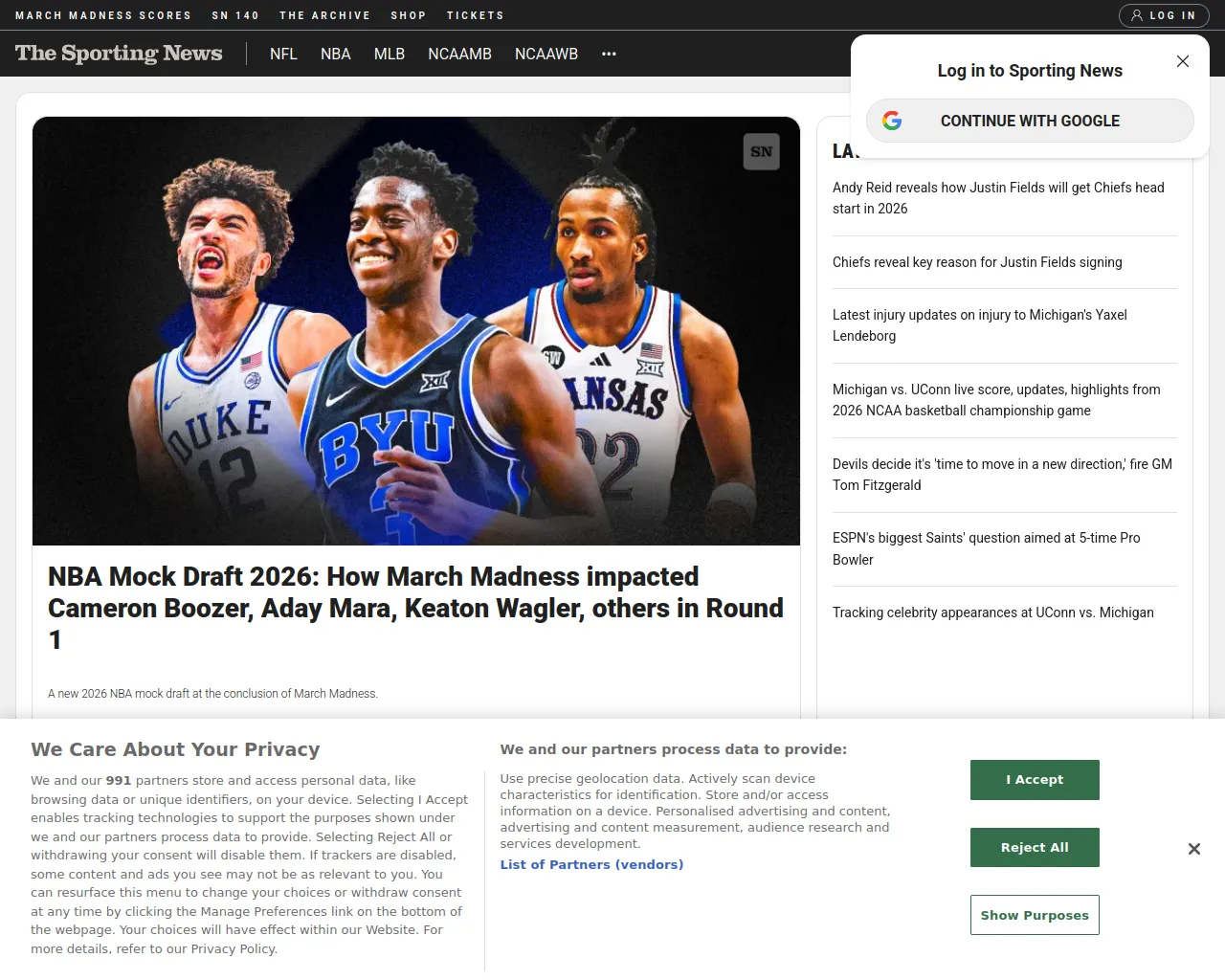Read Devils fire GM Tom Fitzgerald story

point(1002,475)
